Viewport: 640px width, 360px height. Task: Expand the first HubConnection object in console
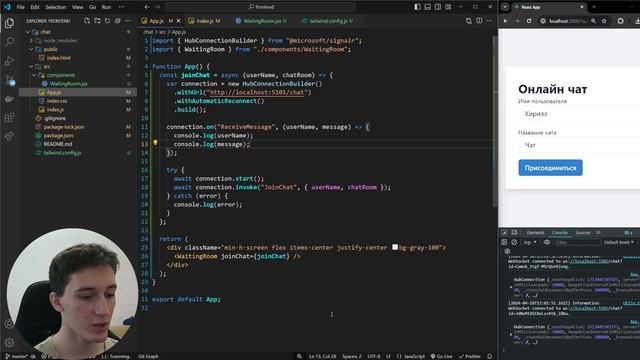point(511,288)
